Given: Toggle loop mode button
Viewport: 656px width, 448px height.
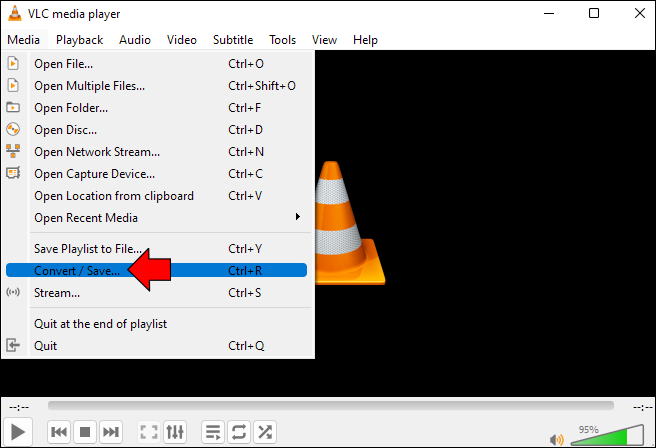Looking at the screenshot, I should click(239, 432).
